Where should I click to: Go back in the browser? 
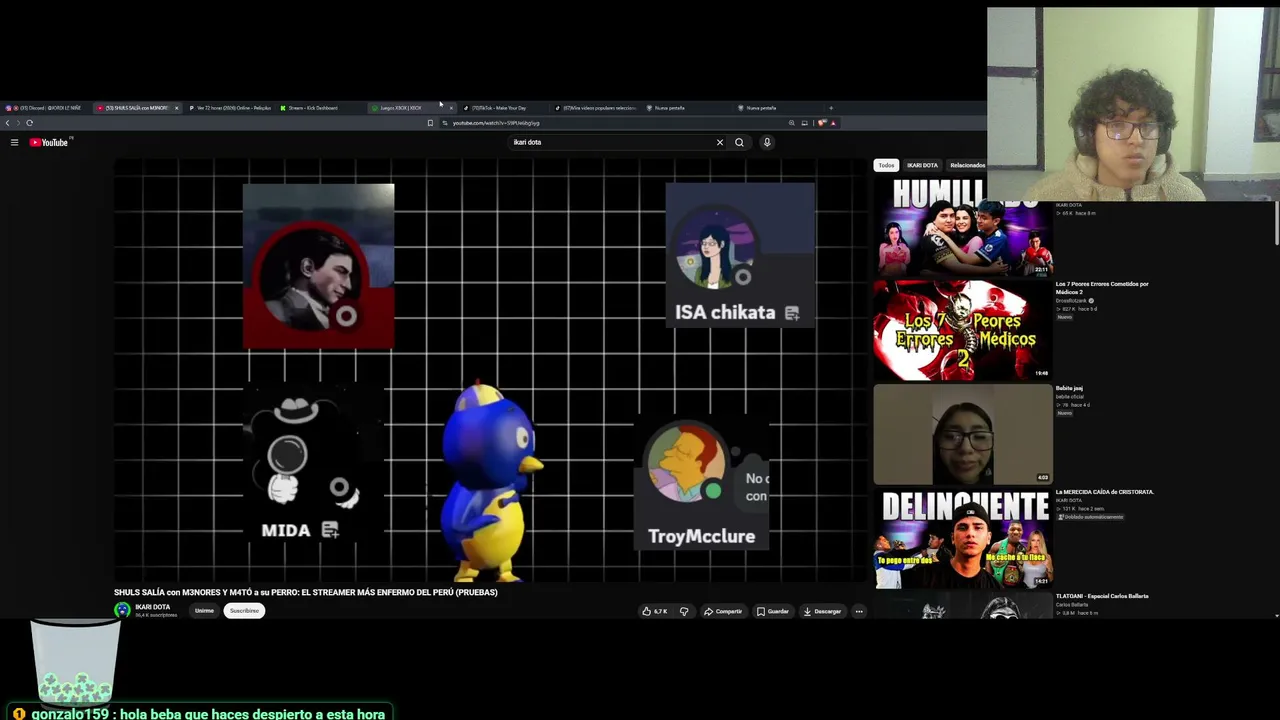tap(7, 123)
